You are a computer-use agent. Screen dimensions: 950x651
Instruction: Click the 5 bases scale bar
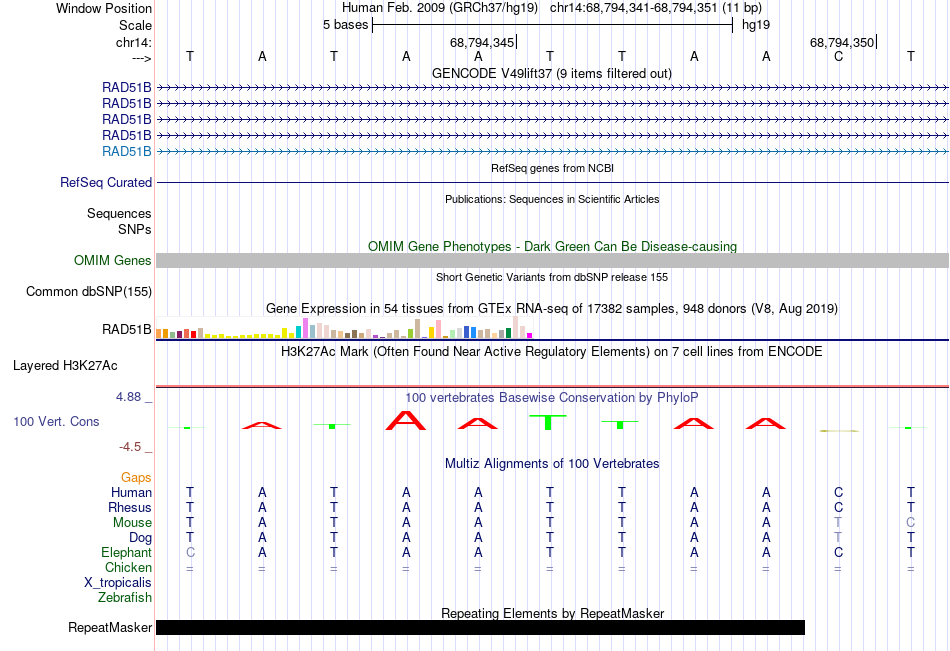point(553,25)
